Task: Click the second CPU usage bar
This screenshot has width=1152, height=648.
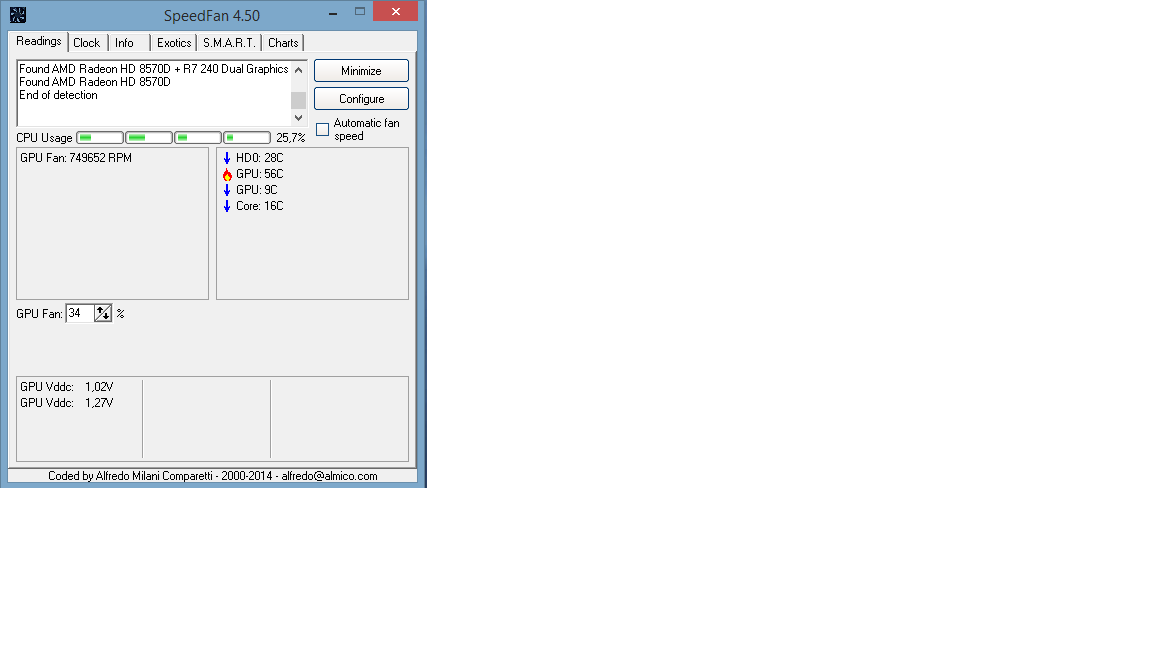Action: 149,137
